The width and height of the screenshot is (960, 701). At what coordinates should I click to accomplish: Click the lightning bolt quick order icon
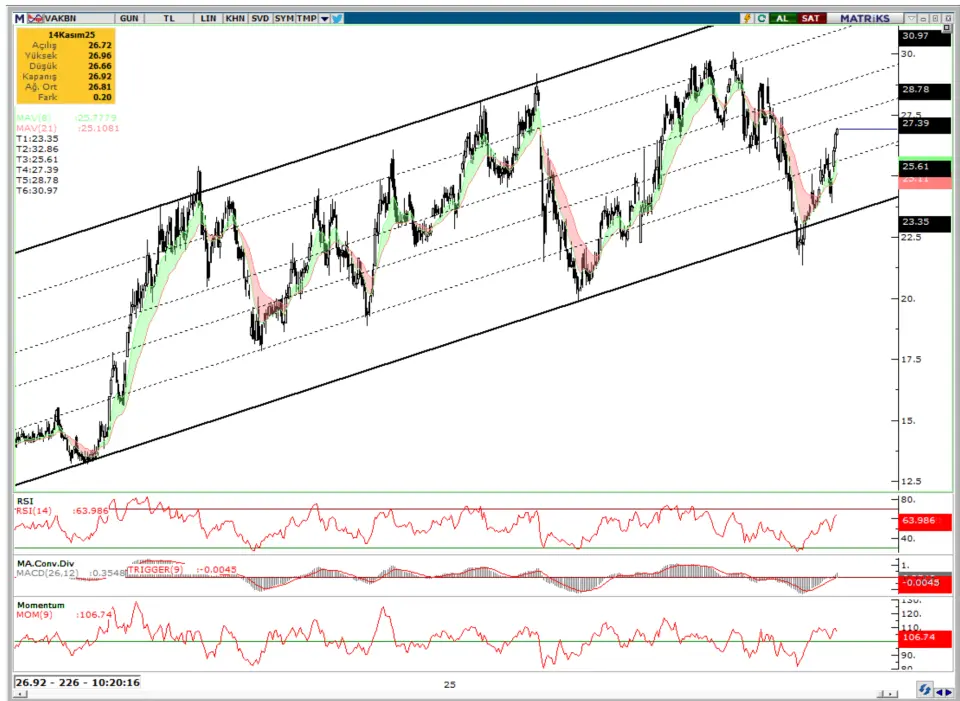747,18
